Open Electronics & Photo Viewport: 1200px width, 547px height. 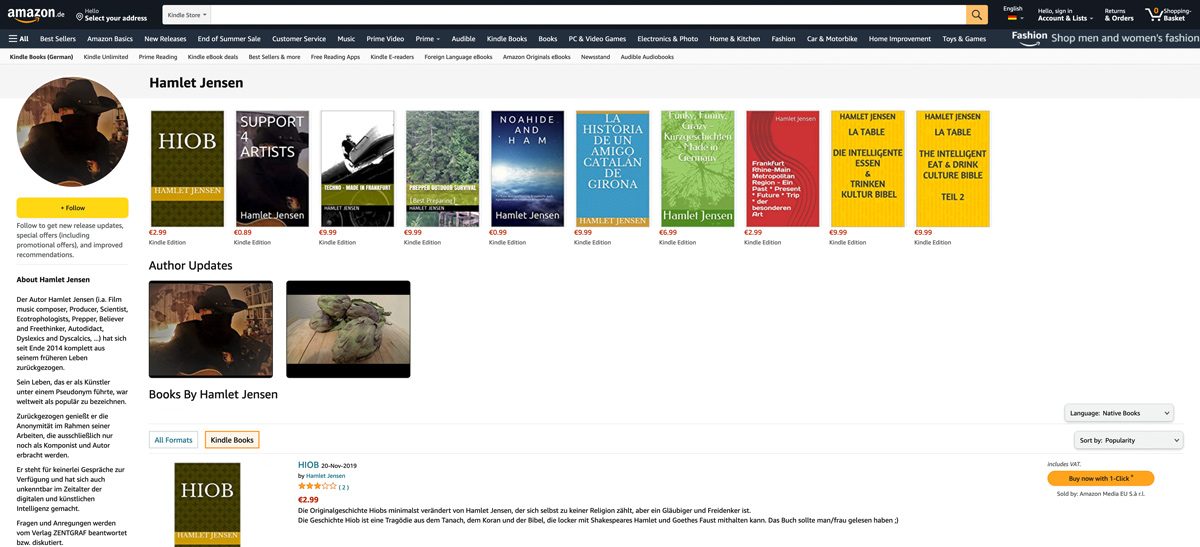[668, 39]
